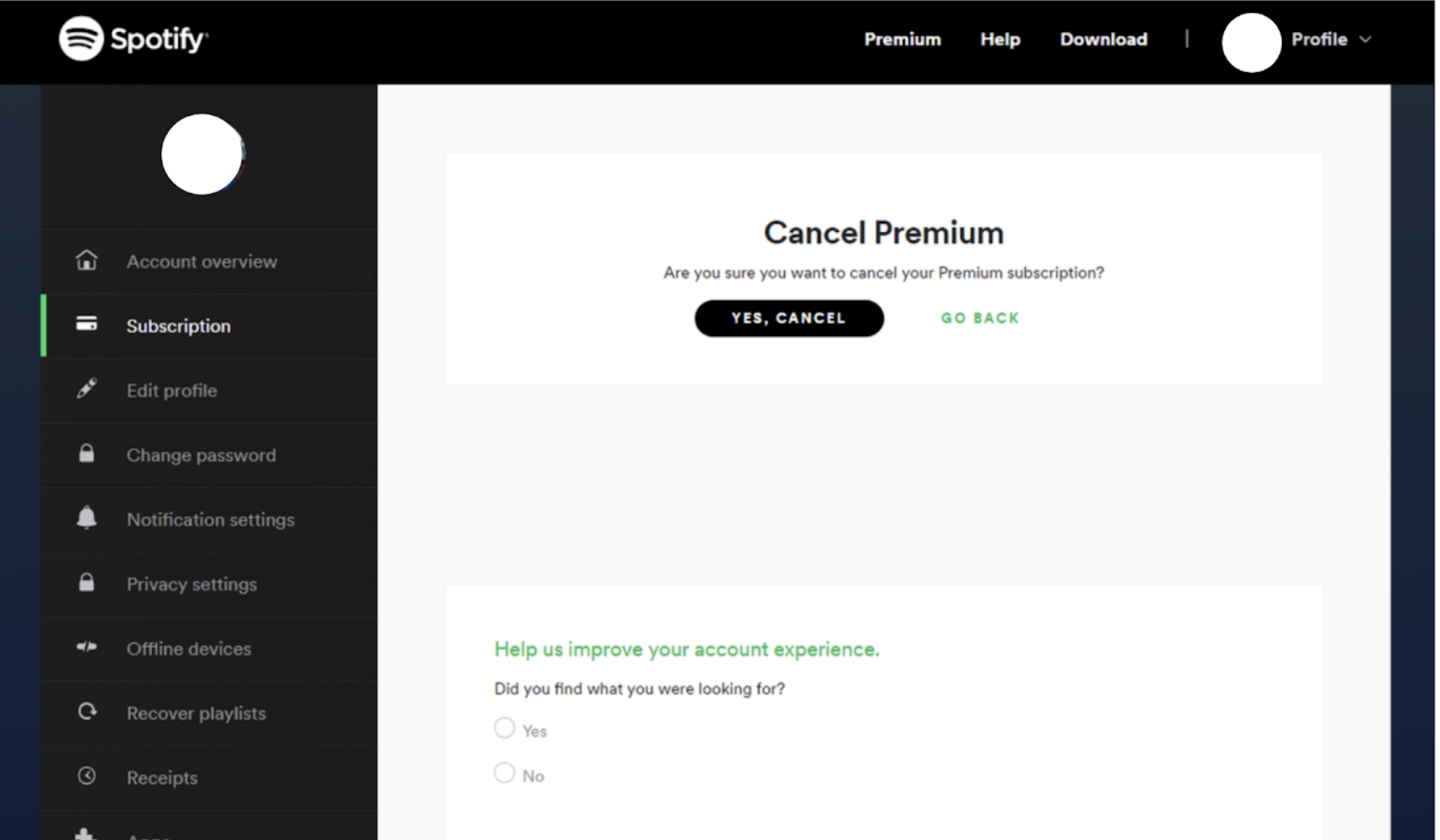Select the Yes radio button
1440x840 pixels.
504,727
